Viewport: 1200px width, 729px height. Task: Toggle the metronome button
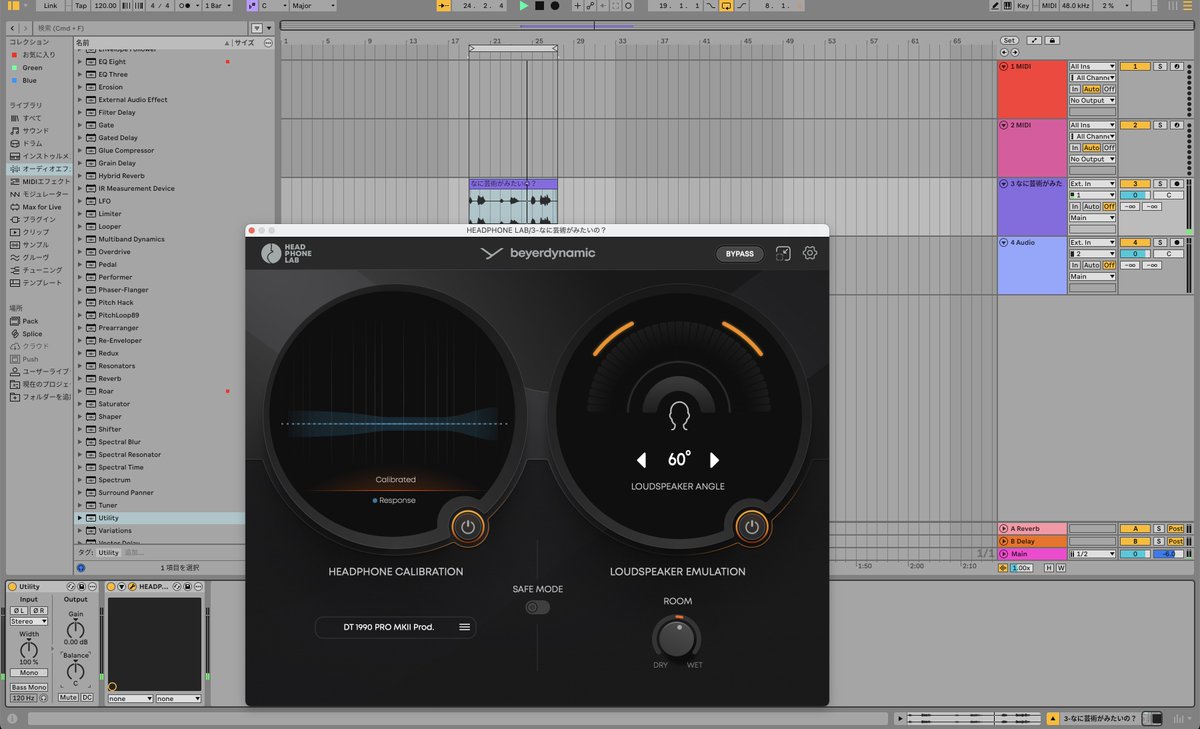pyautogui.click(x=186, y=6)
